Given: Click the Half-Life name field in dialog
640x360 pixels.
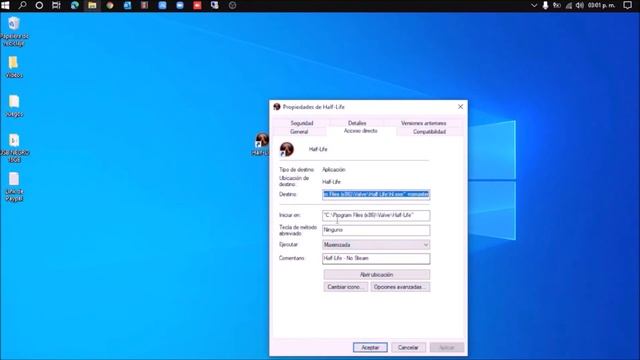Looking at the screenshot, I should pyautogui.click(x=318, y=149).
